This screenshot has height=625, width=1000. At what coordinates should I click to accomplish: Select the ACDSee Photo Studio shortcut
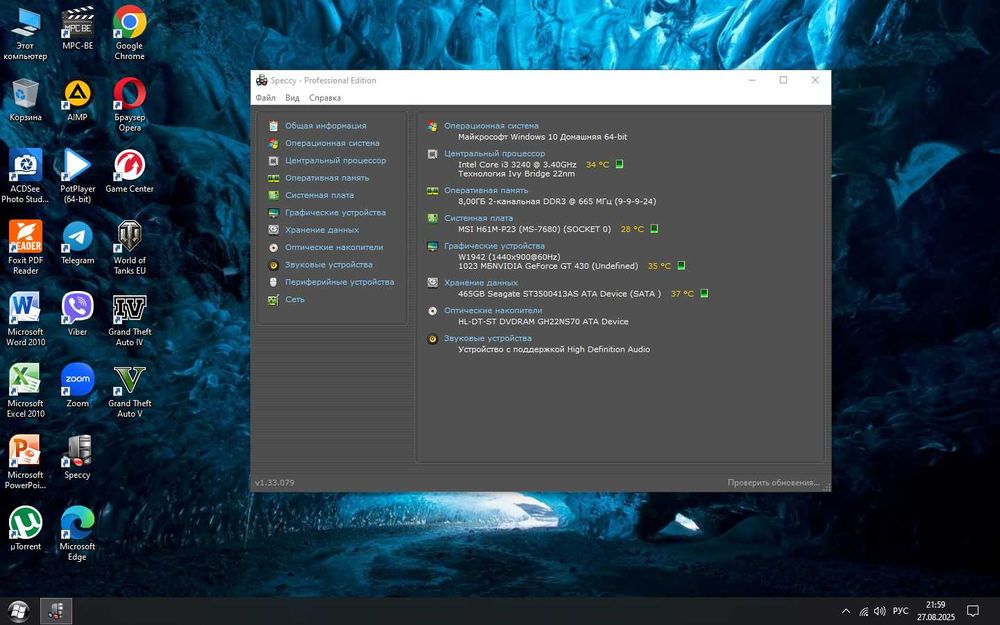[26, 176]
